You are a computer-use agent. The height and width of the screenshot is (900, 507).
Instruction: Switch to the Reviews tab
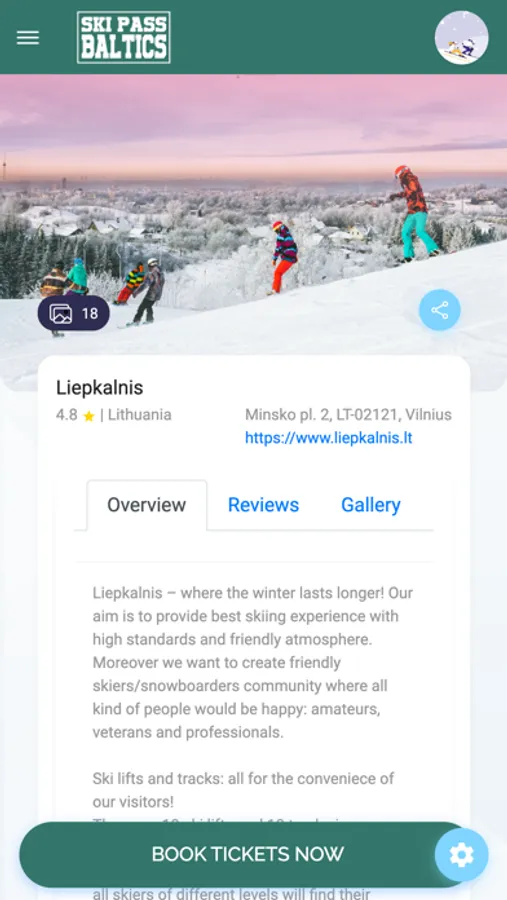click(264, 505)
